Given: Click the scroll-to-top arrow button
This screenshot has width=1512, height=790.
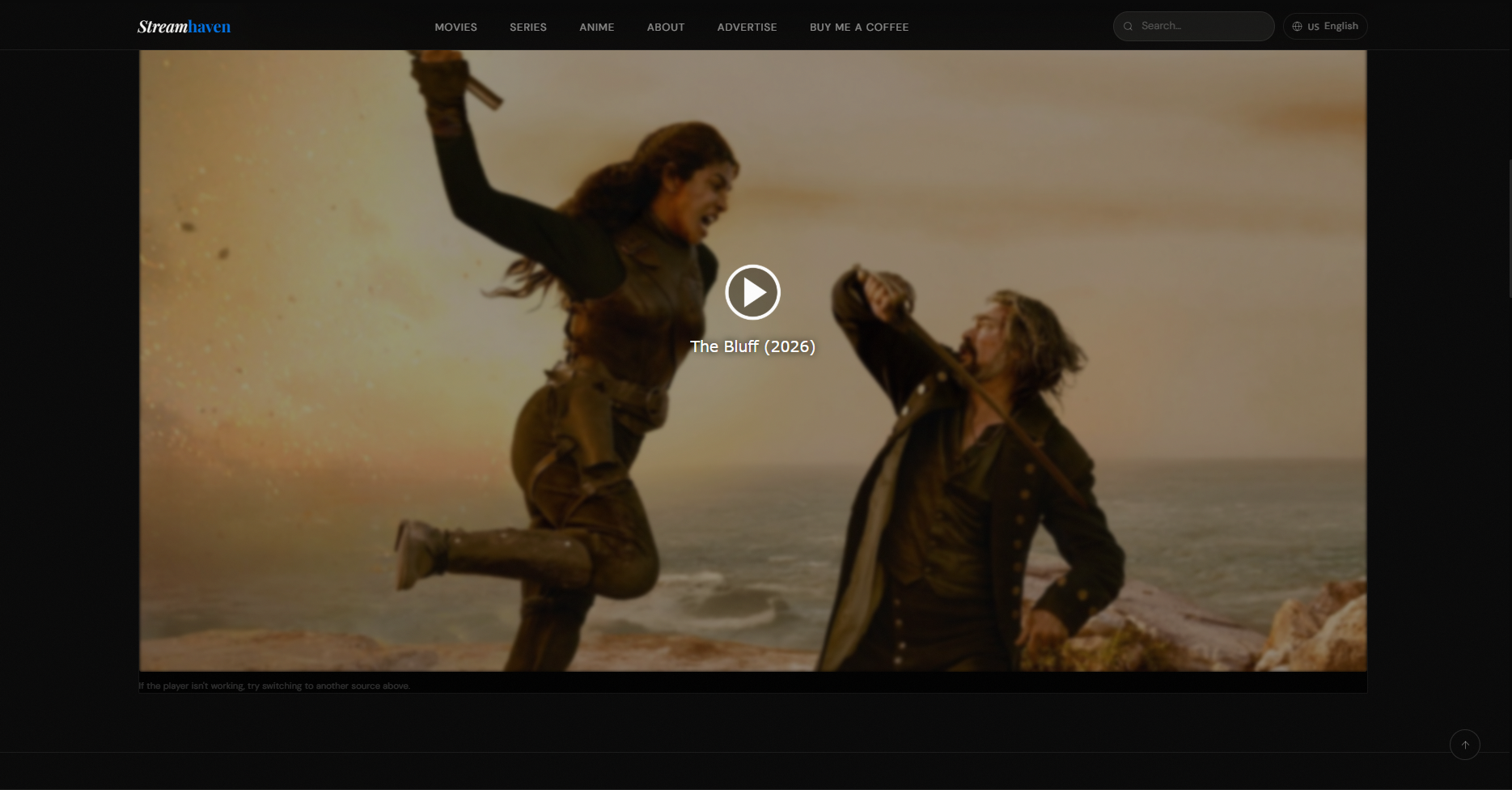Looking at the screenshot, I should pos(1465,745).
